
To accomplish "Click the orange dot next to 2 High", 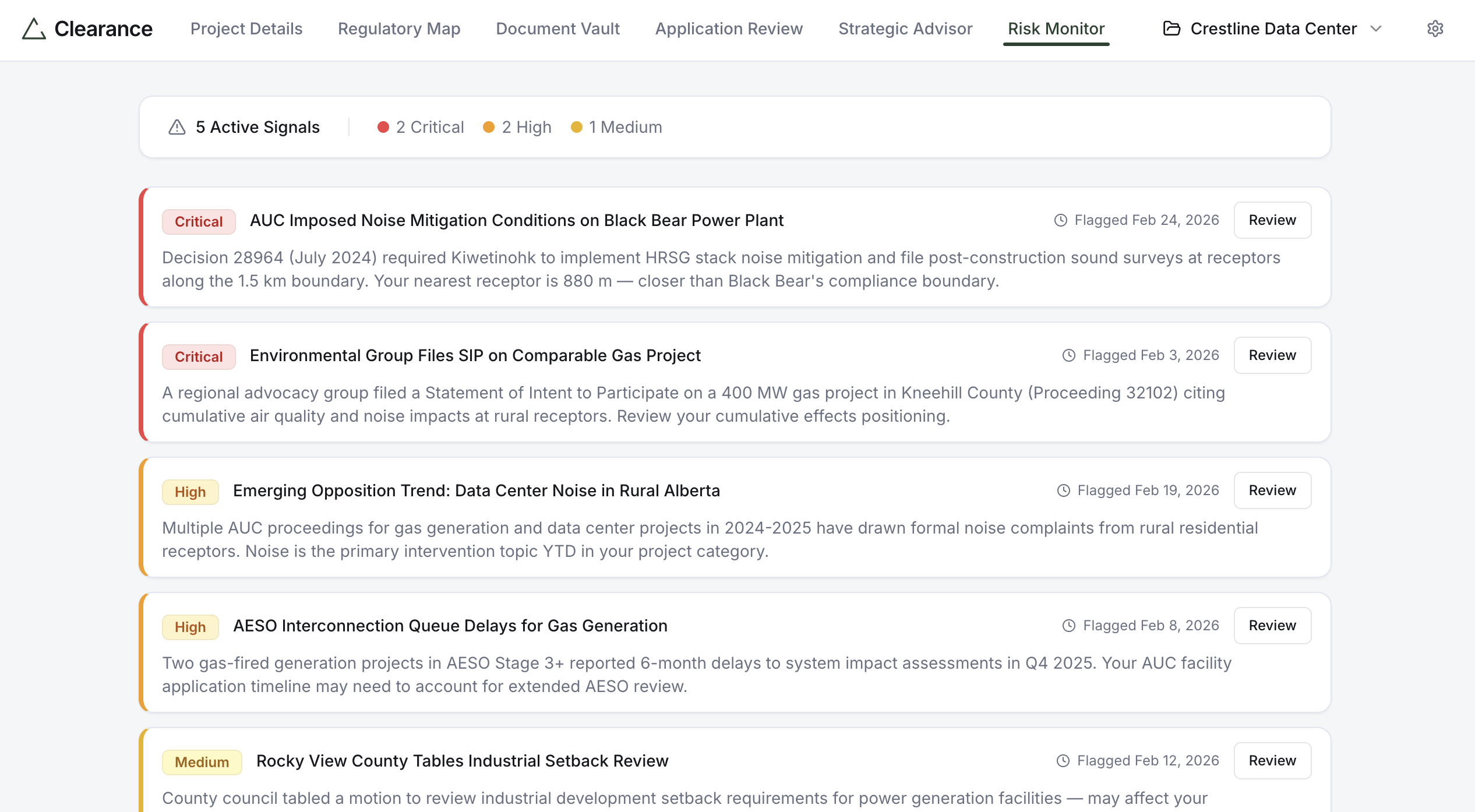I will (490, 126).
